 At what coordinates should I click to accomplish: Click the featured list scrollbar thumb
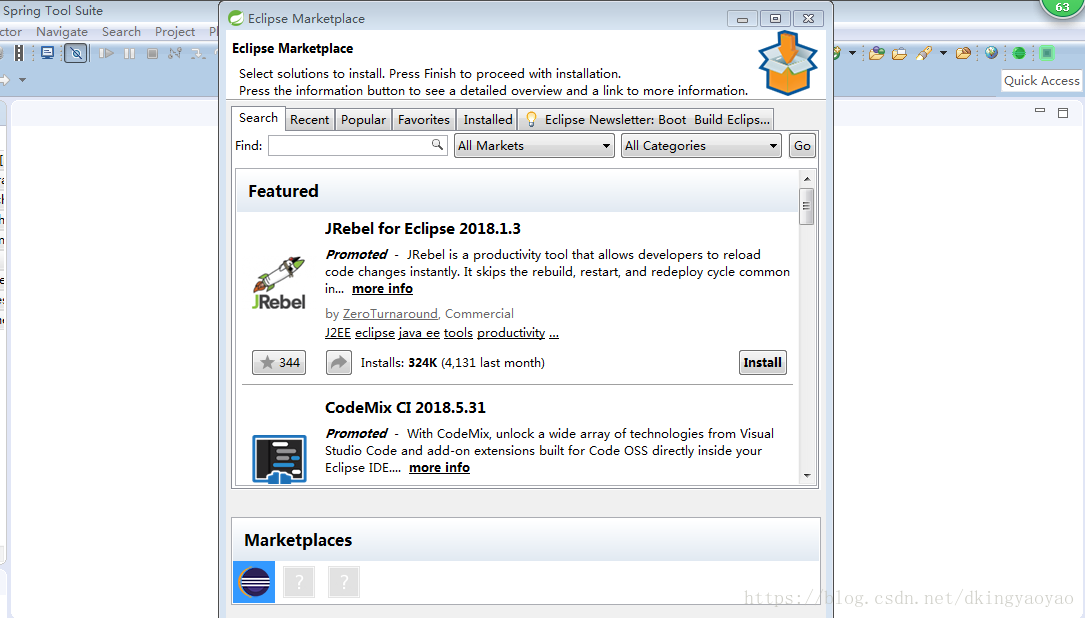point(806,206)
